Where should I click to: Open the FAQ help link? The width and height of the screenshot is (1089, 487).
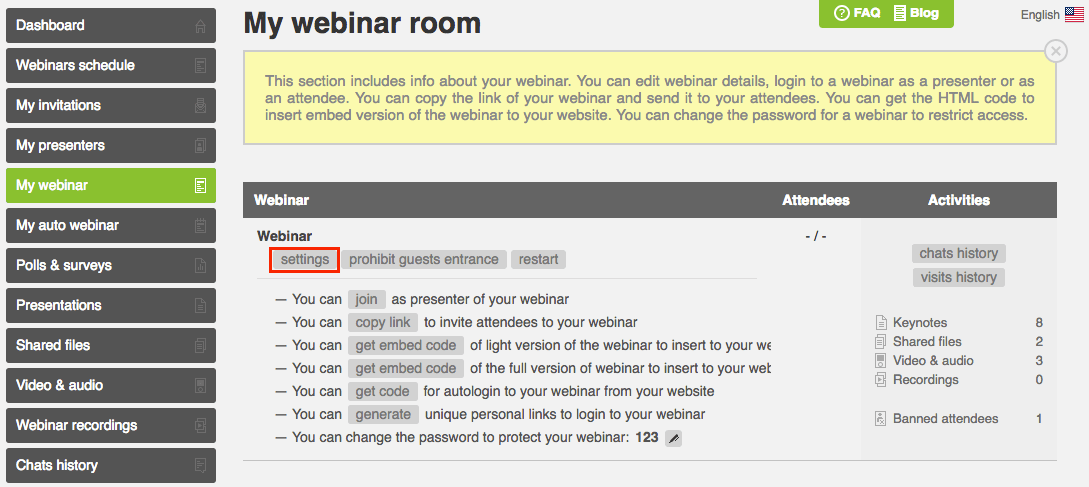[857, 13]
